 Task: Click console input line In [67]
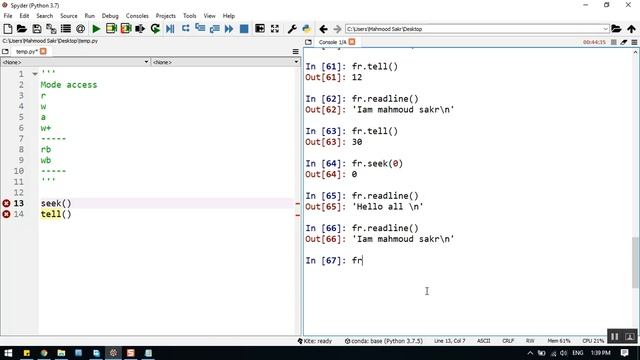pos(467,260)
